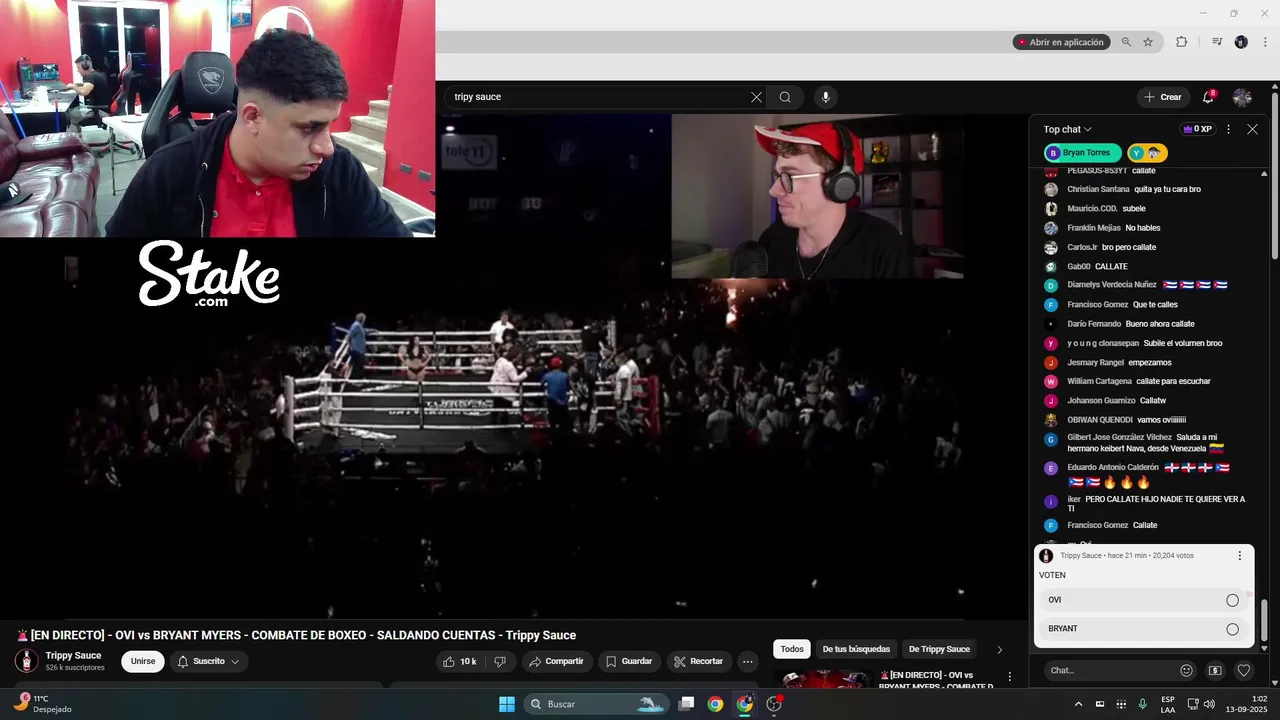This screenshot has width=1280, height=720.
Task: Click inside the YouTube search field
Action: [x=597, y=97]
